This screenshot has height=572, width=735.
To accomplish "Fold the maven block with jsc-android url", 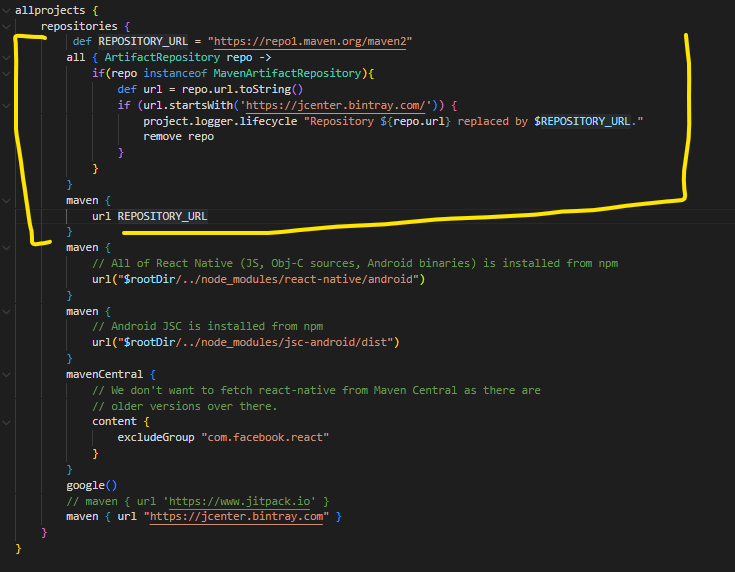I will tap(6, 311).
